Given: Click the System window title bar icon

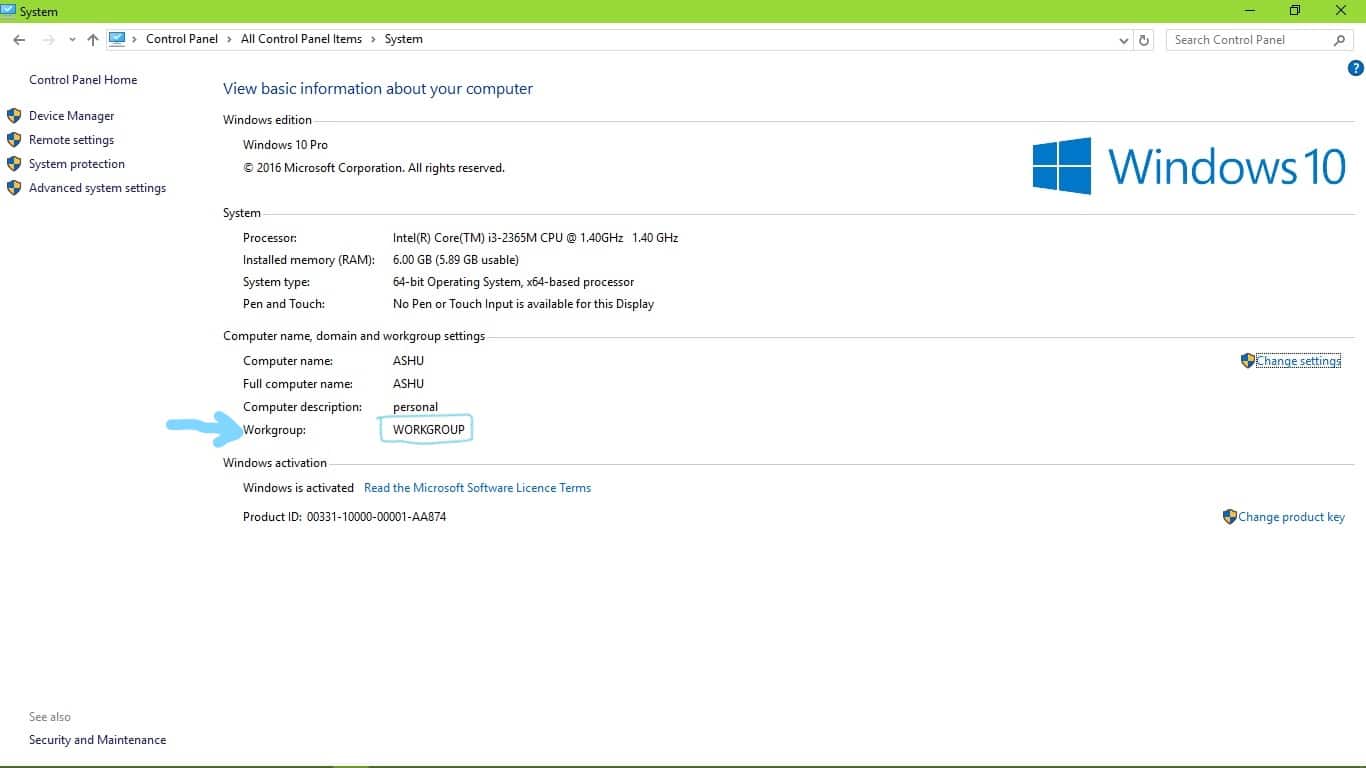Looking at the screenshot, I should coord(9,11).
